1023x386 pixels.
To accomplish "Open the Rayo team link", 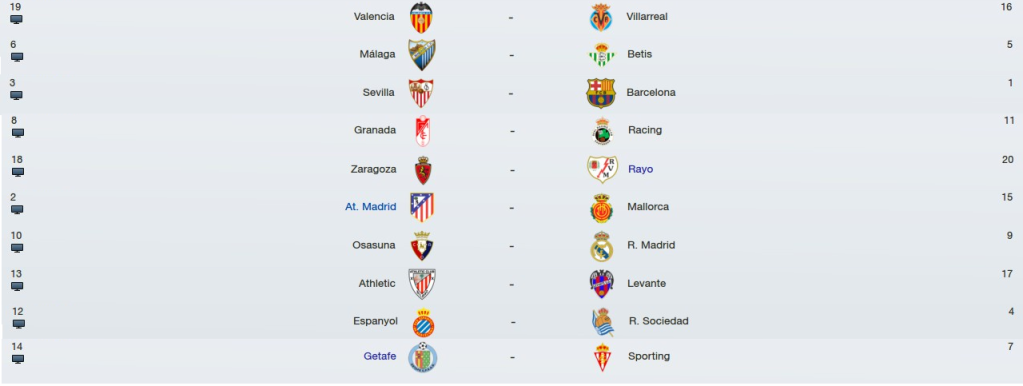I will (640, 169).
